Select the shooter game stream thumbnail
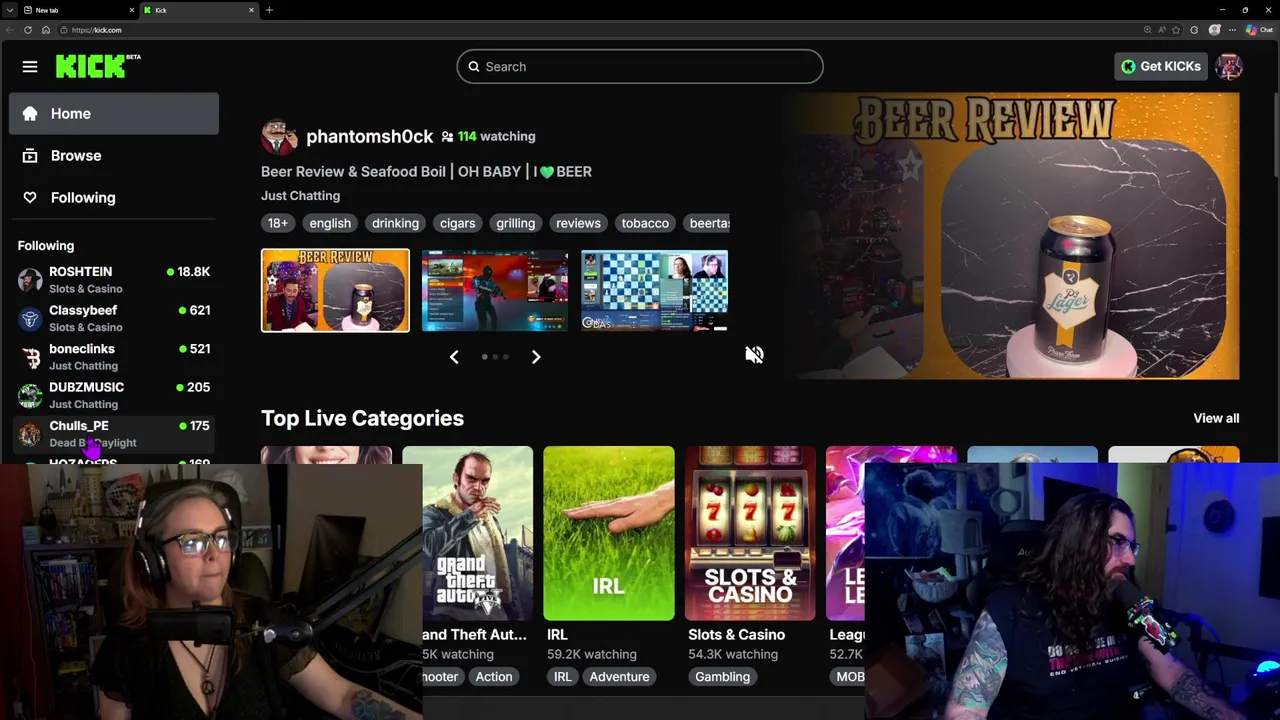This screenshot has width=1280, height=720. [495, 290]
